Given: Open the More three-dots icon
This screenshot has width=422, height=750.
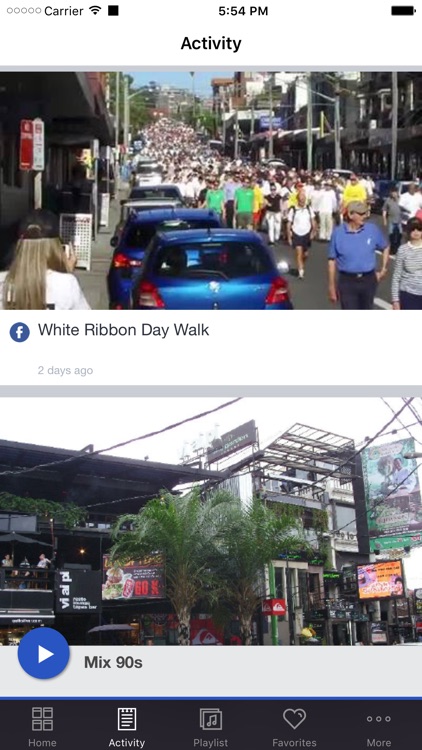Looking at the screenshot, I should (378, 718).
